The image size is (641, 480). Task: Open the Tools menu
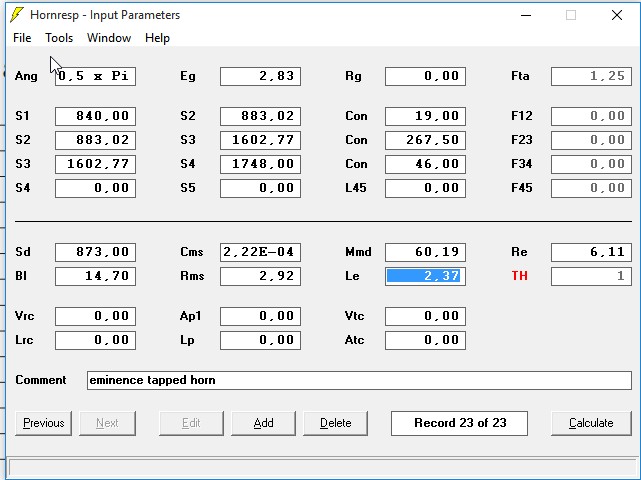(59, 38)
